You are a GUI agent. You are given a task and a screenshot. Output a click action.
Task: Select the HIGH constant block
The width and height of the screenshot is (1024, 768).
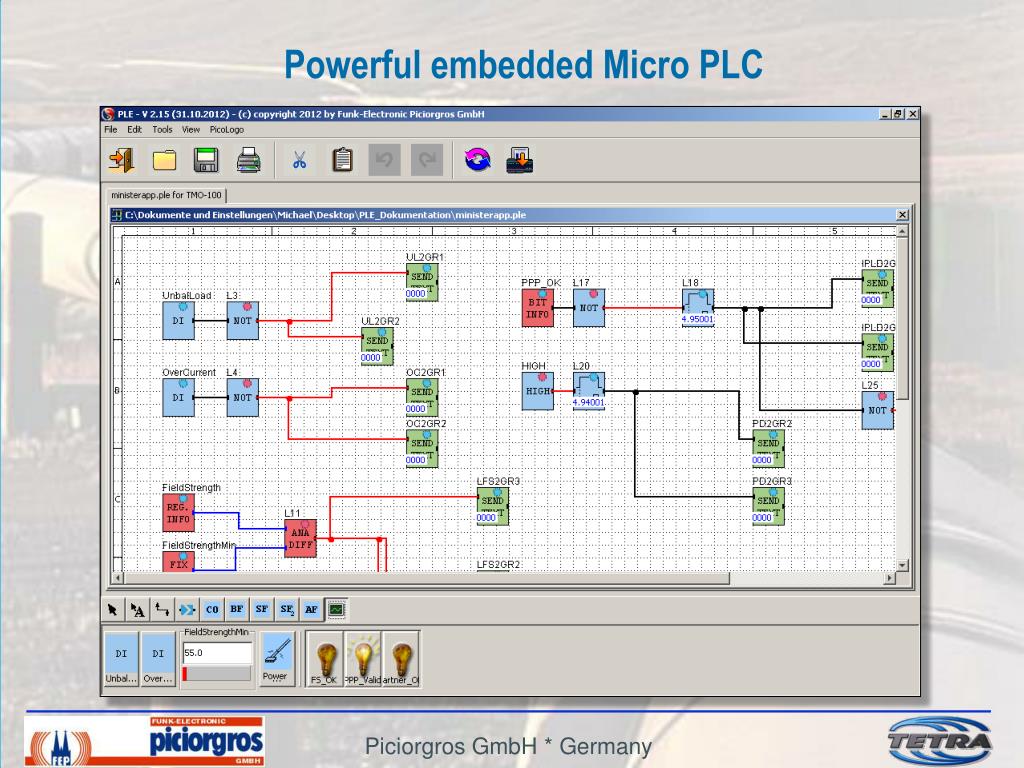coord(537,391)
